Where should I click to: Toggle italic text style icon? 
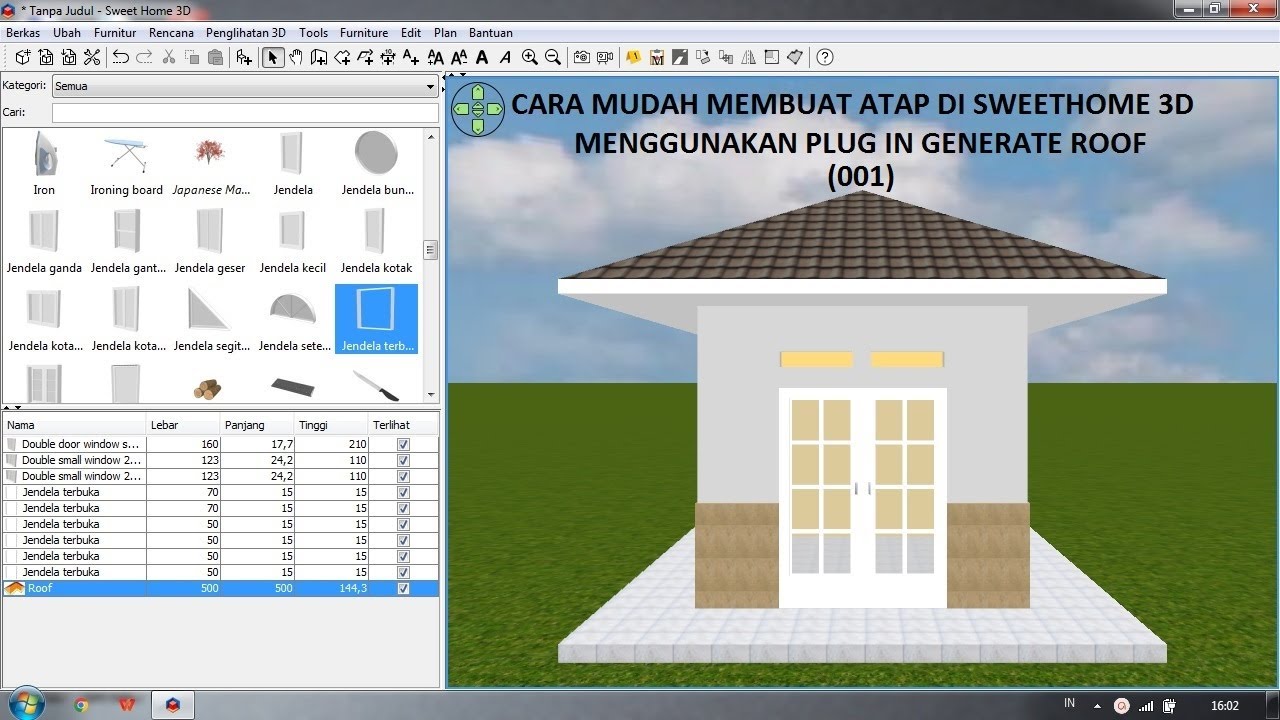505,57
